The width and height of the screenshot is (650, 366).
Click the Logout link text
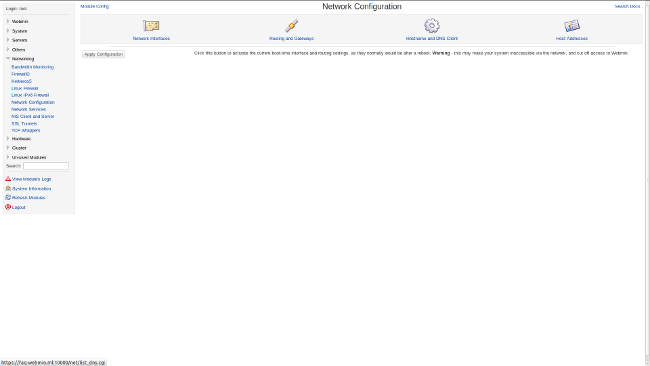coord(19,207)
